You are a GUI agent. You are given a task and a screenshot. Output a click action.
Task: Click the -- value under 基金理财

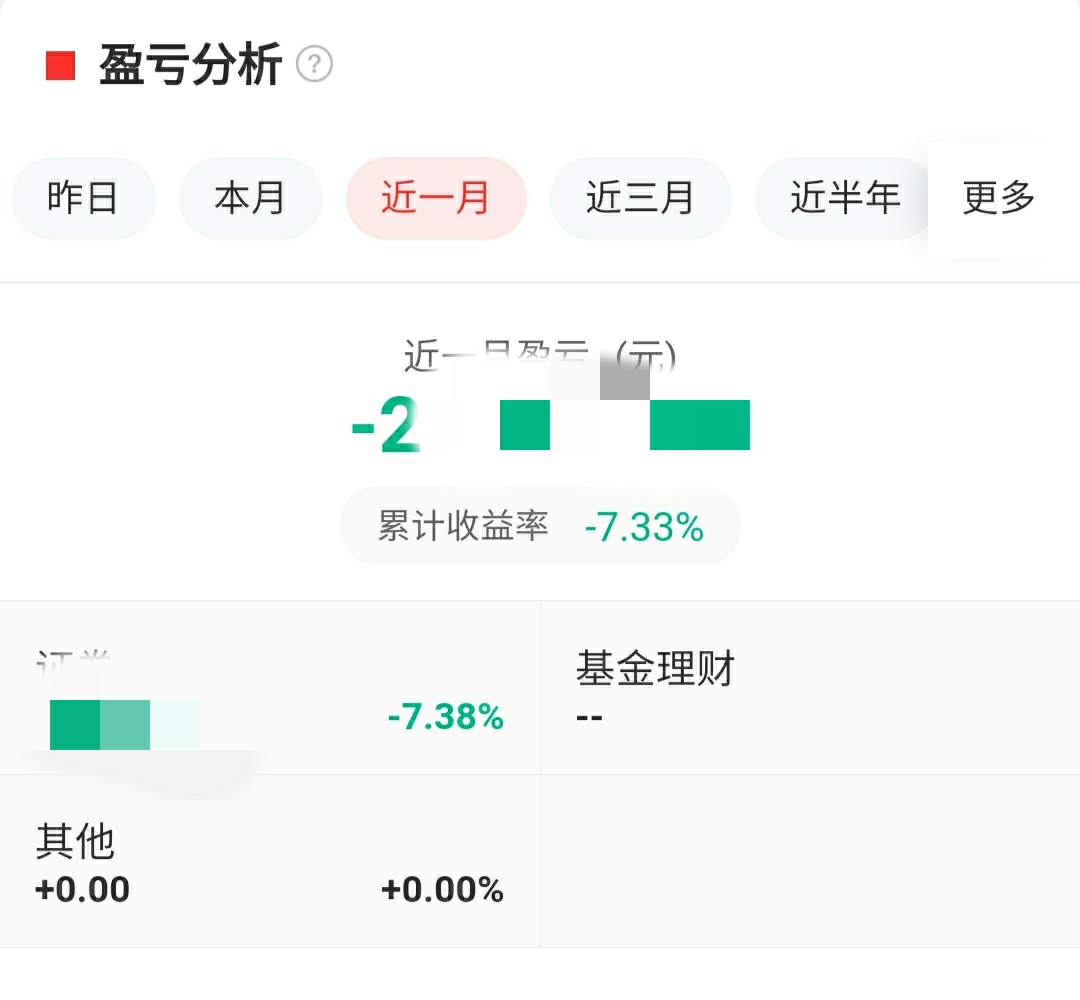click(590, 717)
